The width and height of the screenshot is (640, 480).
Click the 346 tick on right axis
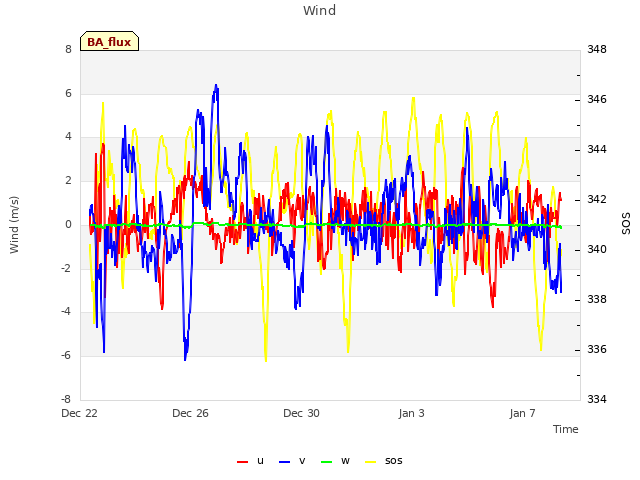[597, 99]
